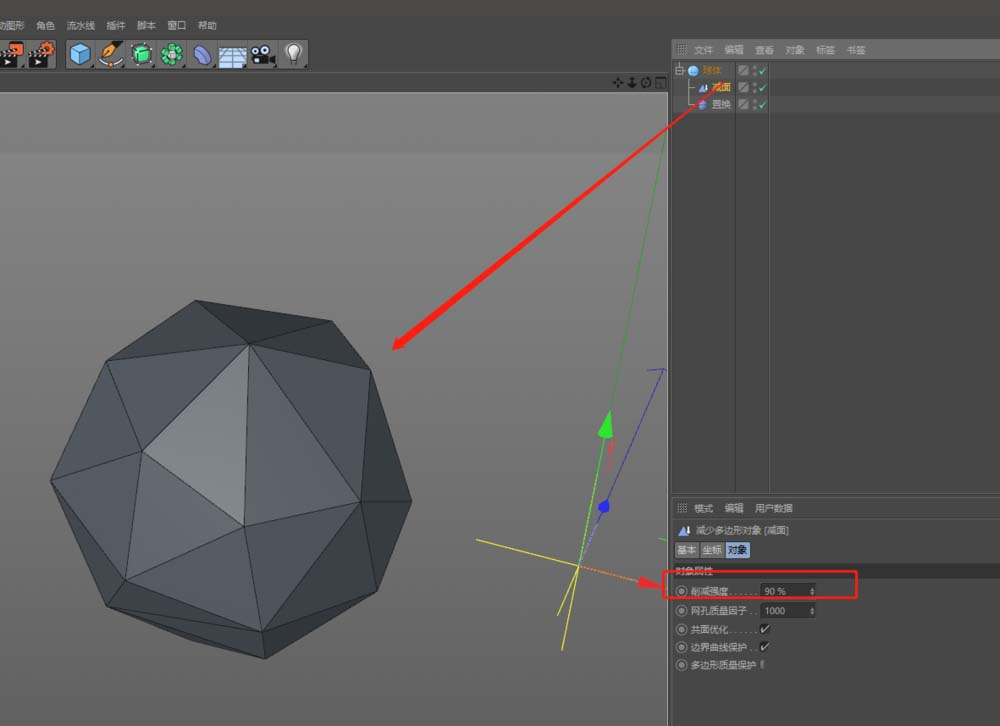Image resolution: width=1000 pixels, height=726 pixels.
Task: Select the Cube primitive tool
Action: pos(80,54)
